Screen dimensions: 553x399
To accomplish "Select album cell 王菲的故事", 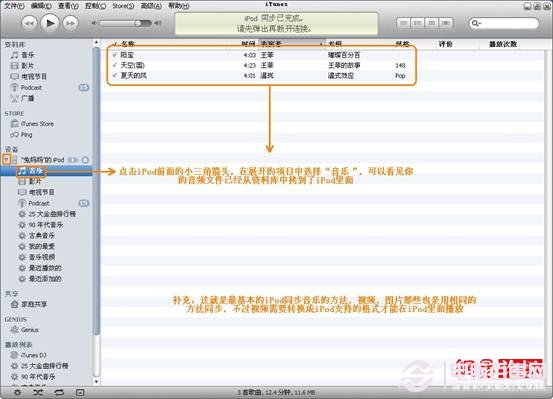I will [x=344, y=65].
